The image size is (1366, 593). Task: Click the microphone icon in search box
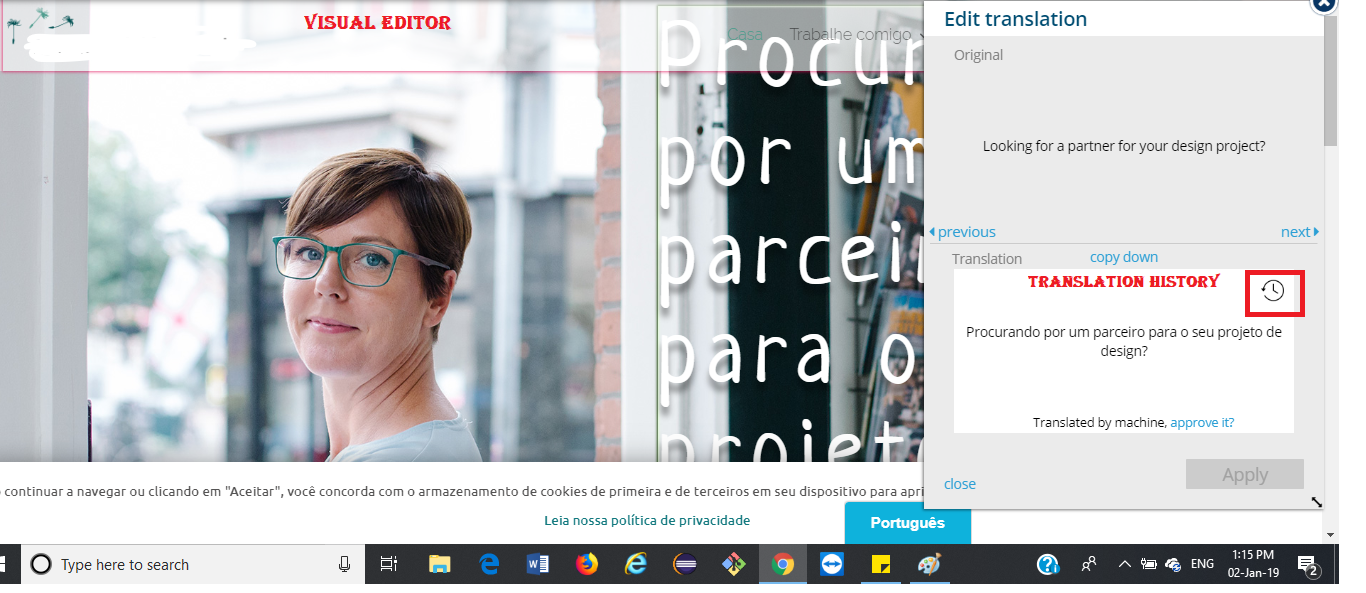coord(345,565)
